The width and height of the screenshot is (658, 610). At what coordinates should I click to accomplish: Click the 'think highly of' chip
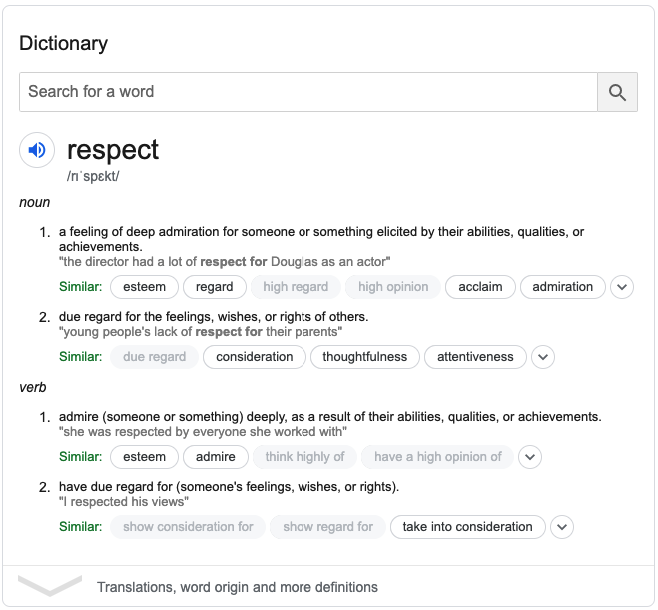(x=305, y=457)
